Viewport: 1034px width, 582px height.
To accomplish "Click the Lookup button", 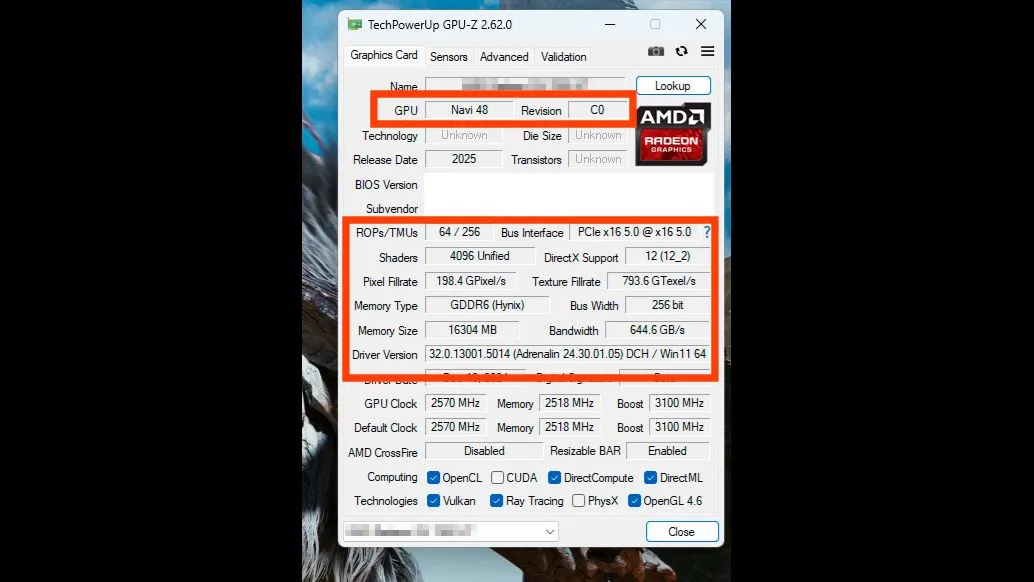I will tap(673, 86).
